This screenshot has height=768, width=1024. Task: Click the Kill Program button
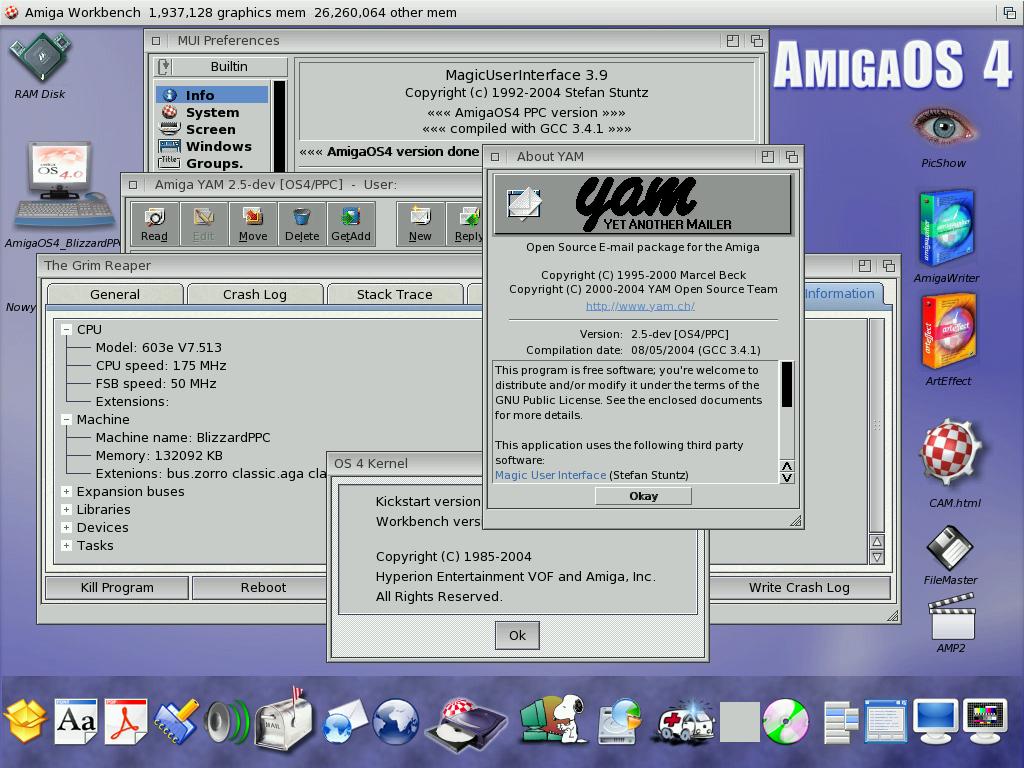(117, 588)
